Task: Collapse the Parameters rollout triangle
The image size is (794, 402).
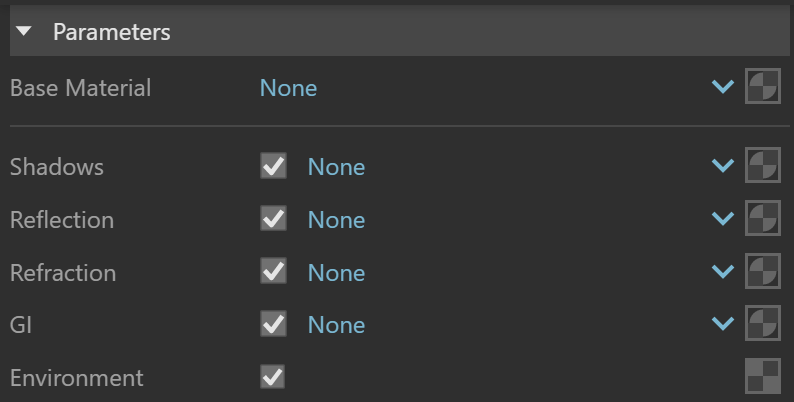Action: pos(24,31)
